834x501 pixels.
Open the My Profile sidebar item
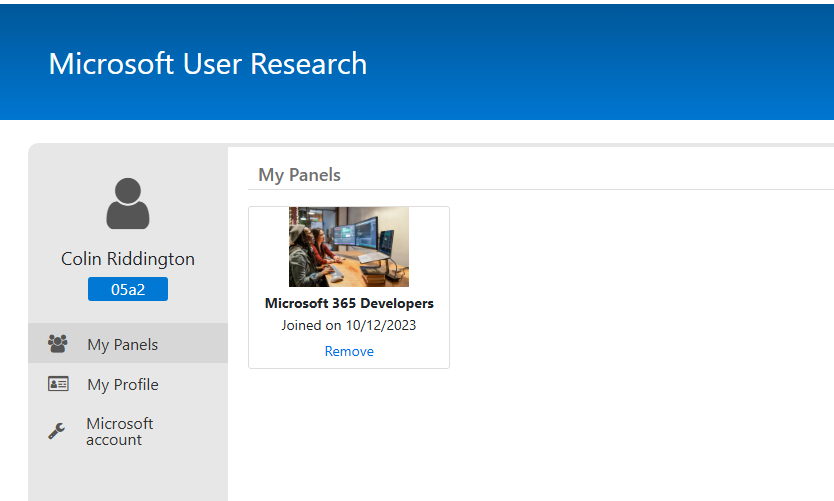tap(128, 384)
